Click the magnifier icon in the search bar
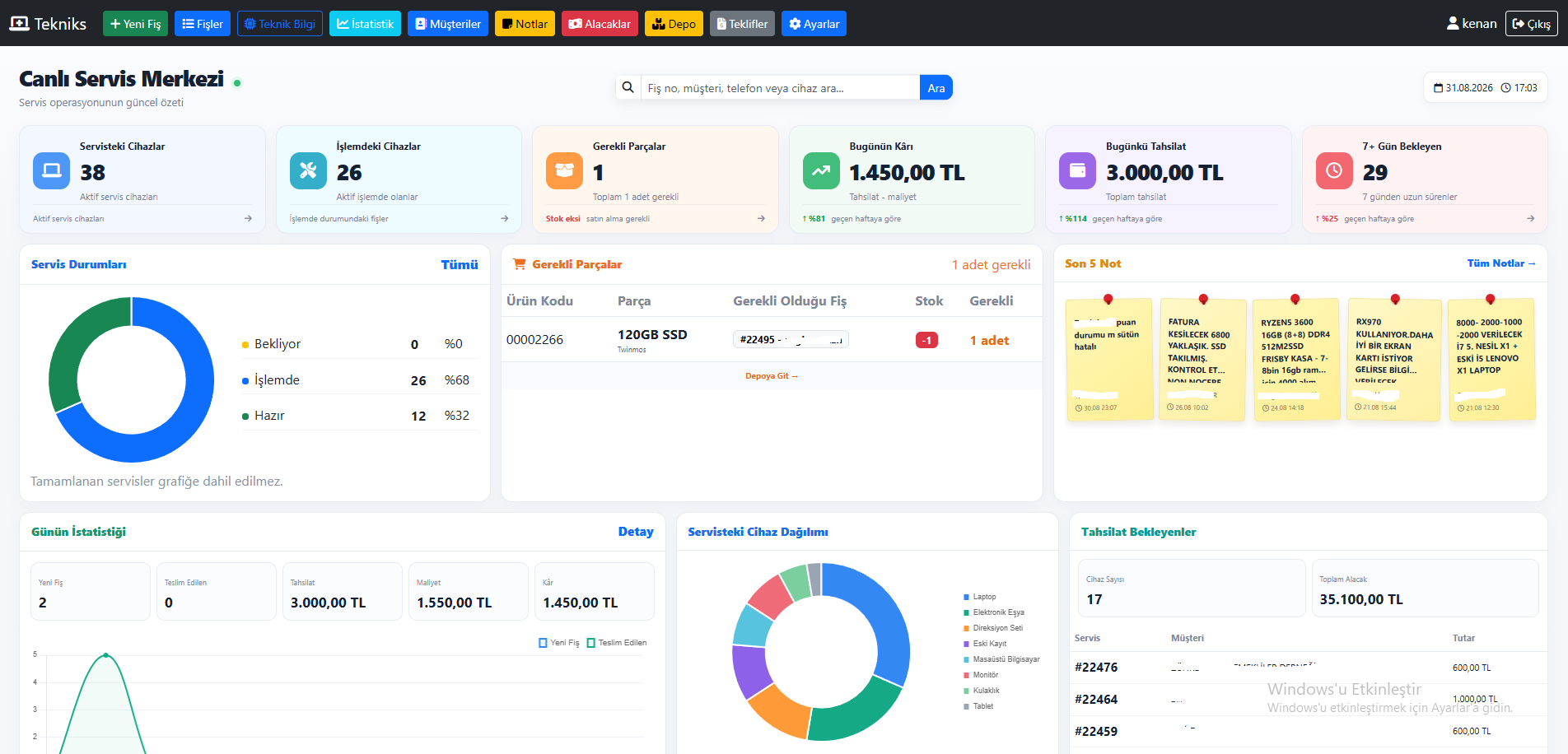The width and height of the screenshot is (1568, 754). point(628,87)
